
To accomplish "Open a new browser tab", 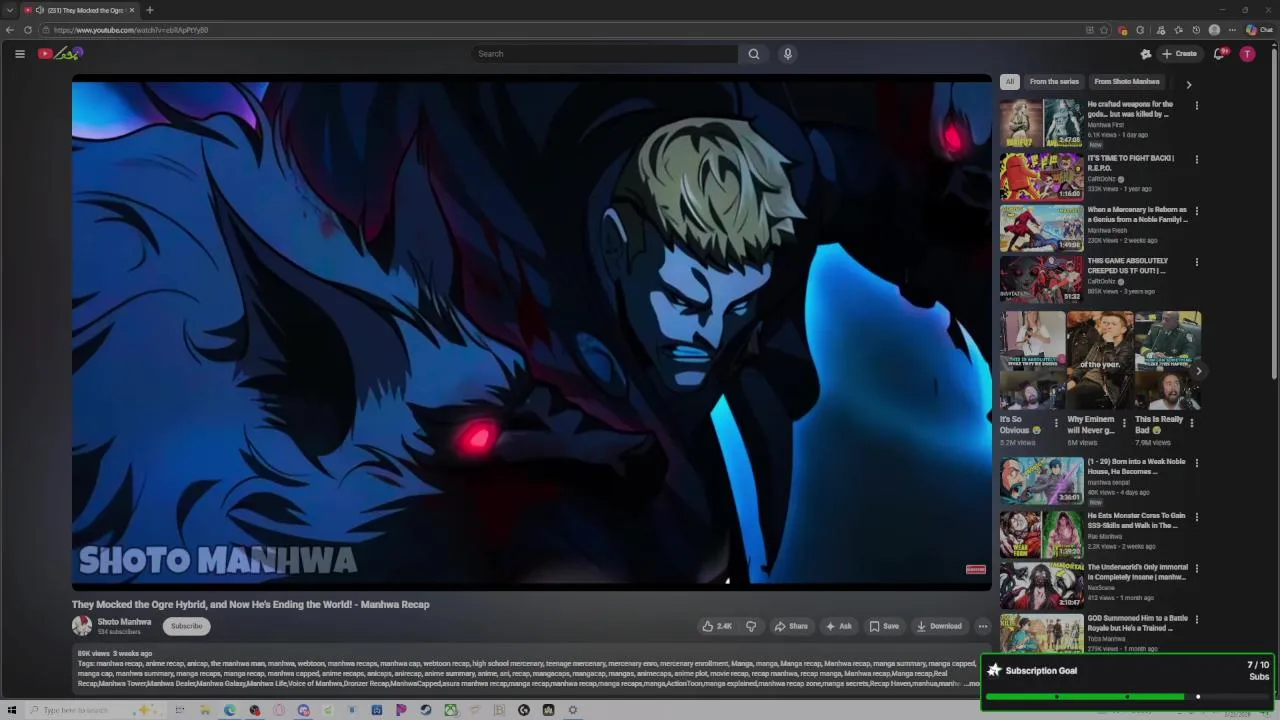I will click(150, 10).
